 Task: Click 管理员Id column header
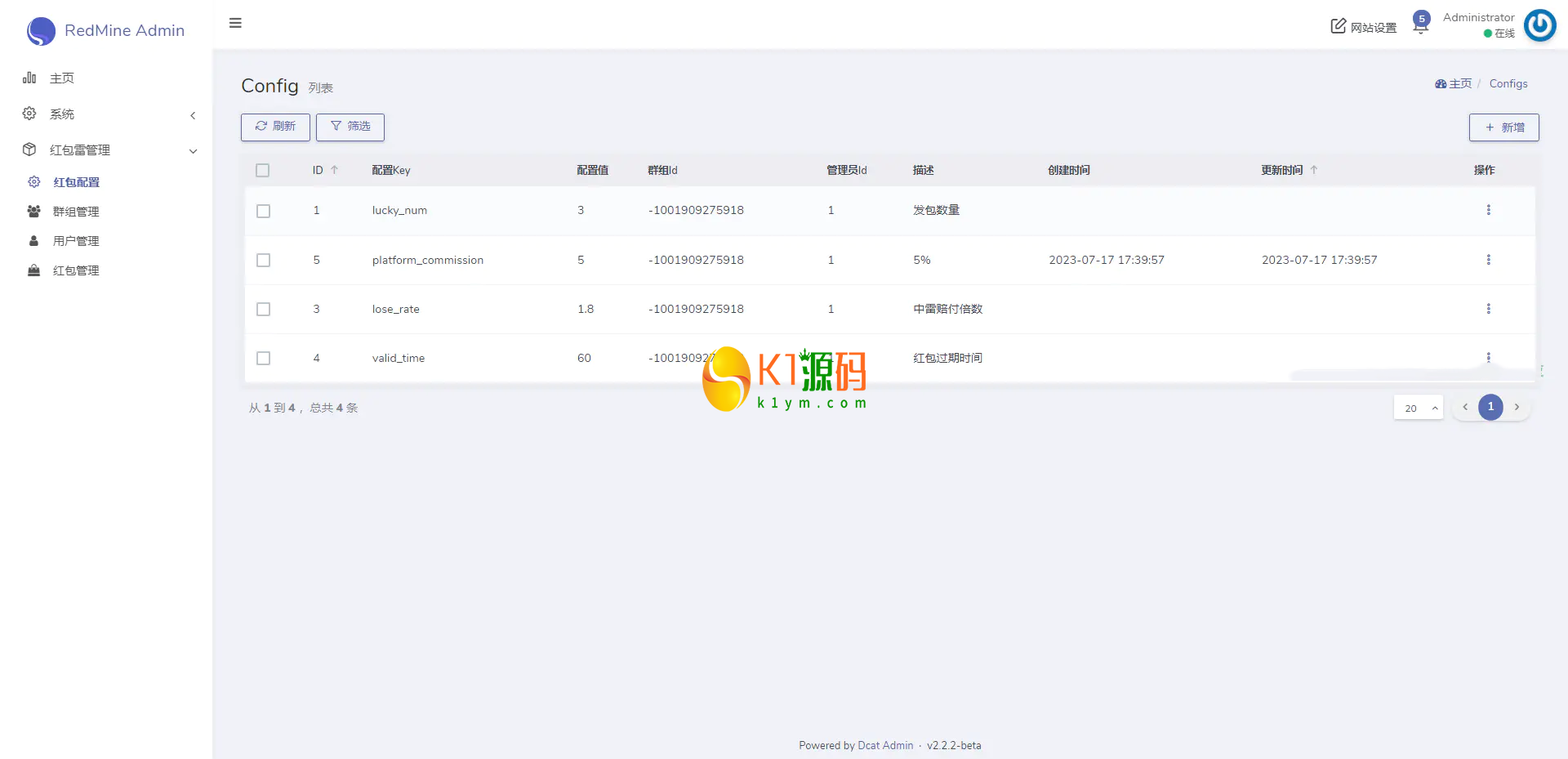point(847,170)
